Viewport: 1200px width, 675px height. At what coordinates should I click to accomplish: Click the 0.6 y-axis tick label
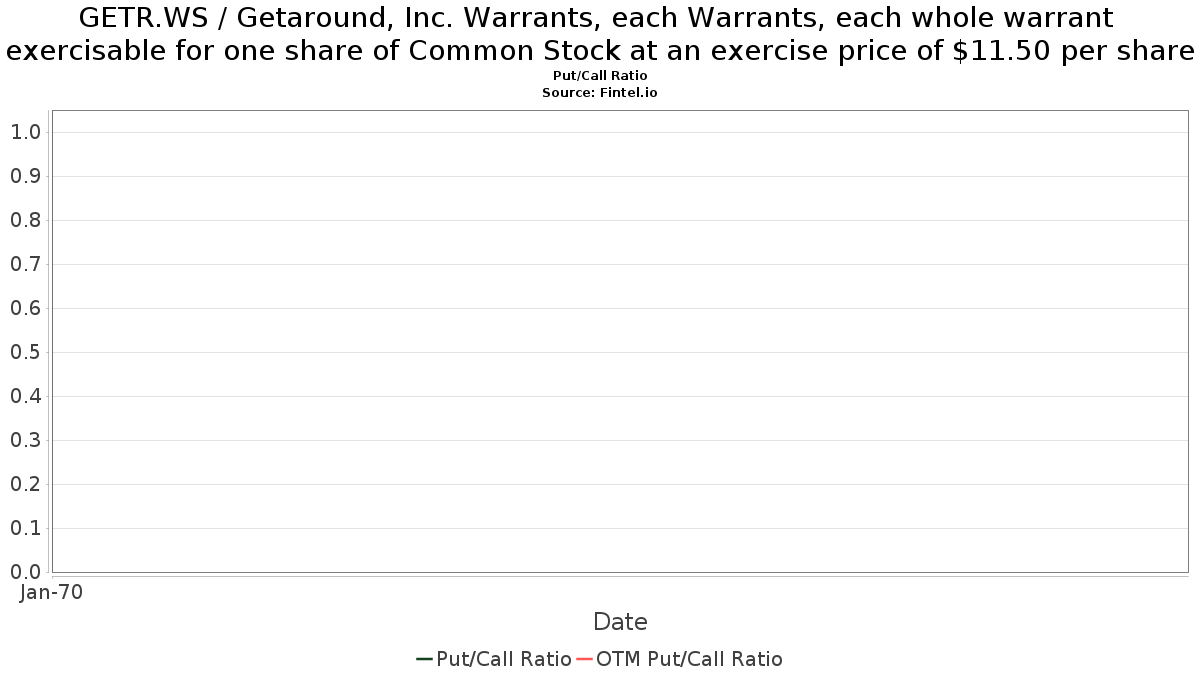[x=25, y=308]
